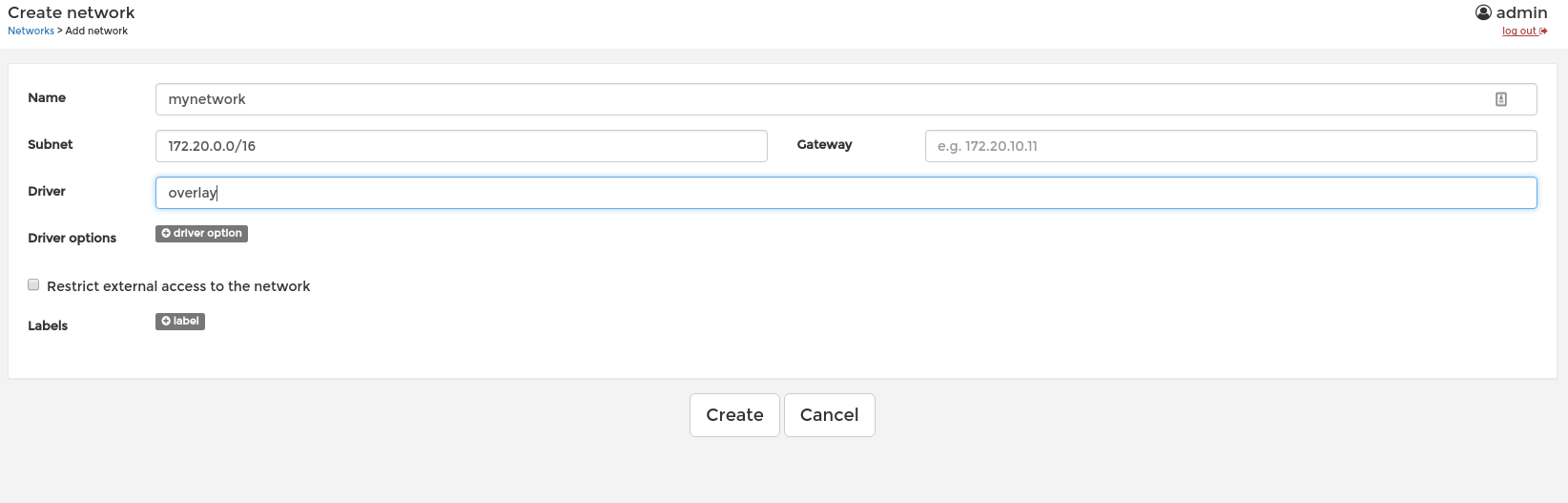Click the Subnet field with 172.20.0.0/16
This screenshot has width=1568, height=503.
pos(461,146)
